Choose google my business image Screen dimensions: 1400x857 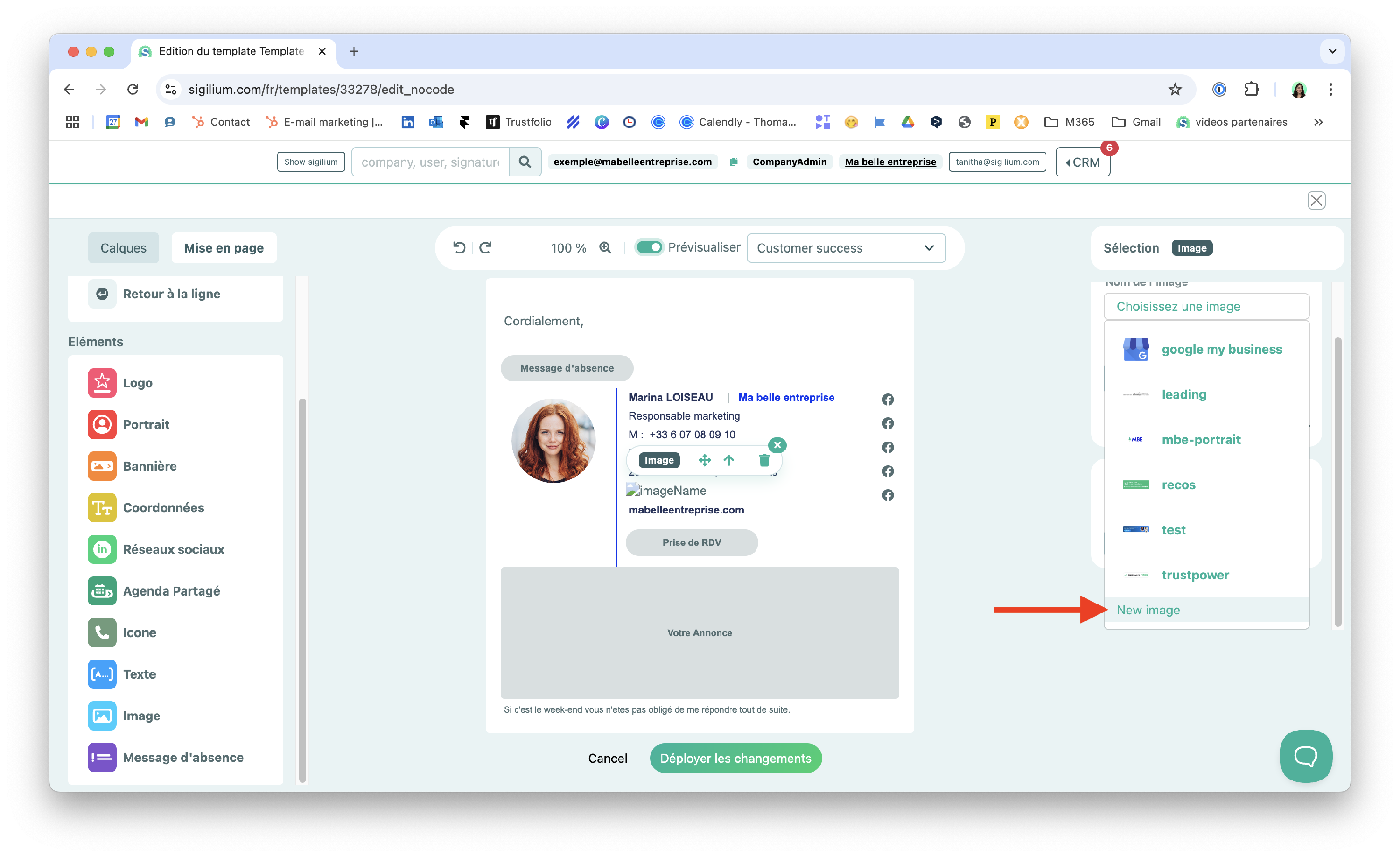1222,350
